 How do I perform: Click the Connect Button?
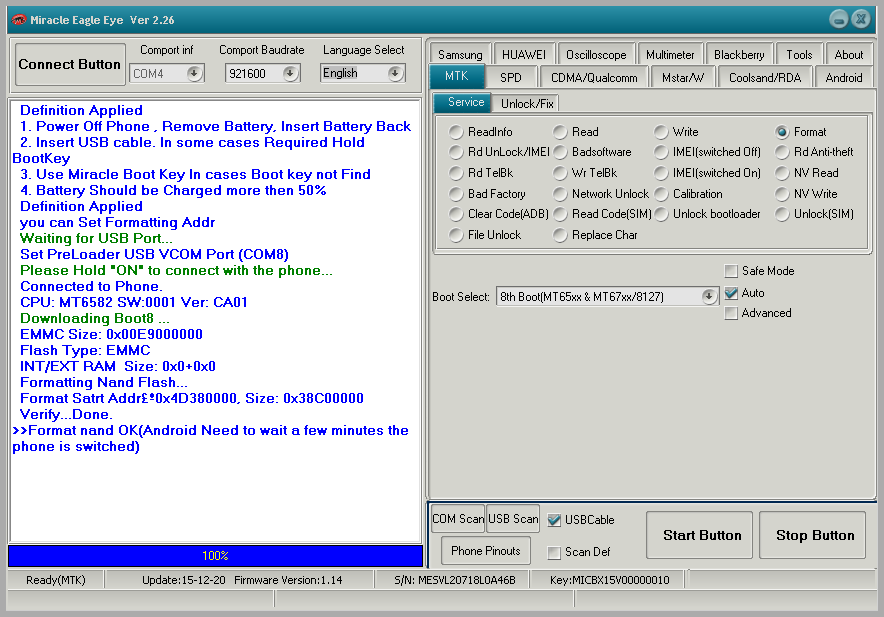click(x=70, y=64)
